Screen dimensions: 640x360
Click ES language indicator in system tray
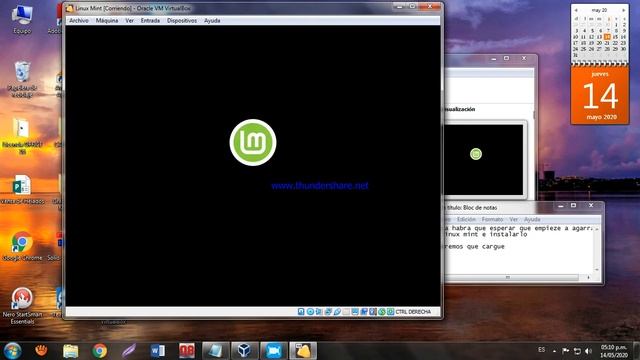pos(542,350)
